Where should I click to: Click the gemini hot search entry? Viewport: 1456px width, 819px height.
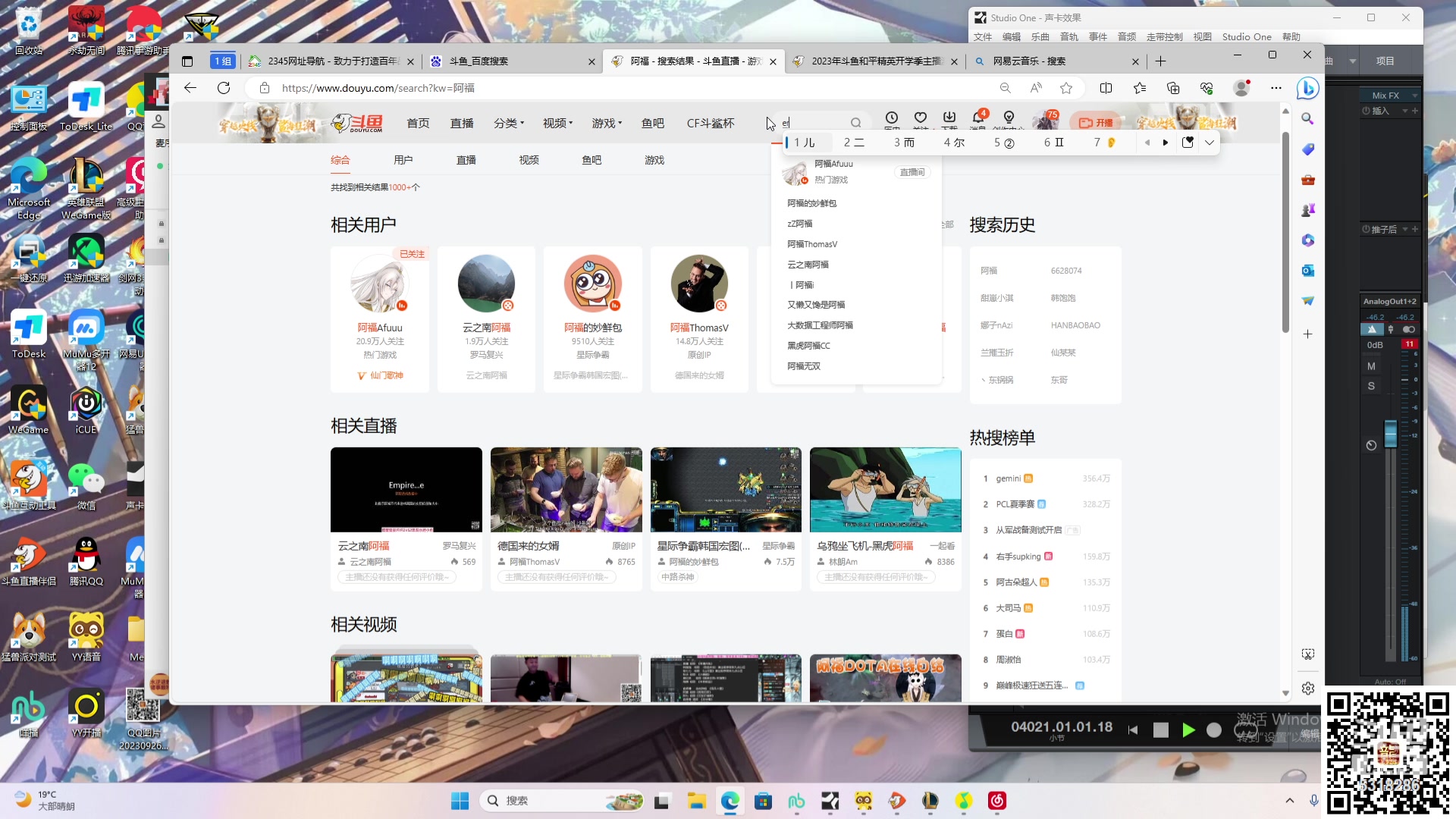(1008, 479)
